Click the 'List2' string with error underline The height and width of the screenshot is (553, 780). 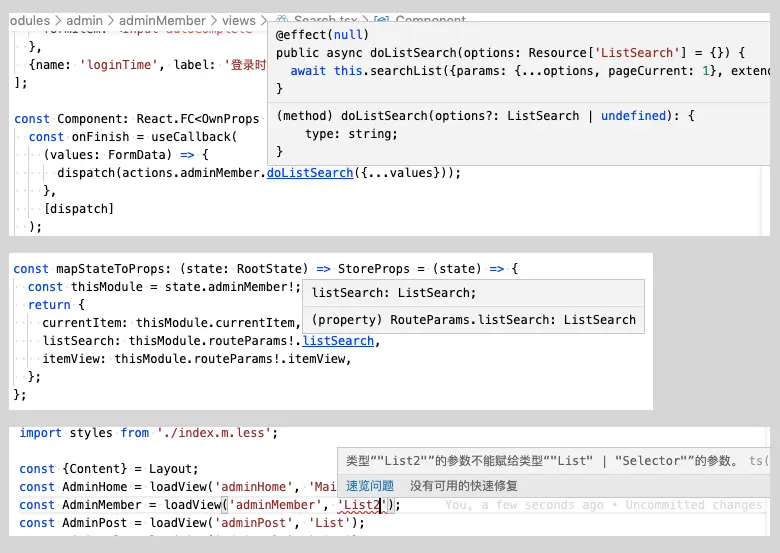[362, 505]
